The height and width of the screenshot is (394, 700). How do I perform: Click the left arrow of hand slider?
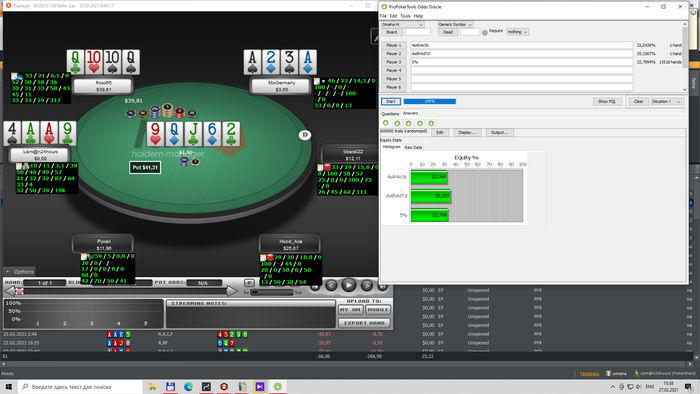[9, 291]
